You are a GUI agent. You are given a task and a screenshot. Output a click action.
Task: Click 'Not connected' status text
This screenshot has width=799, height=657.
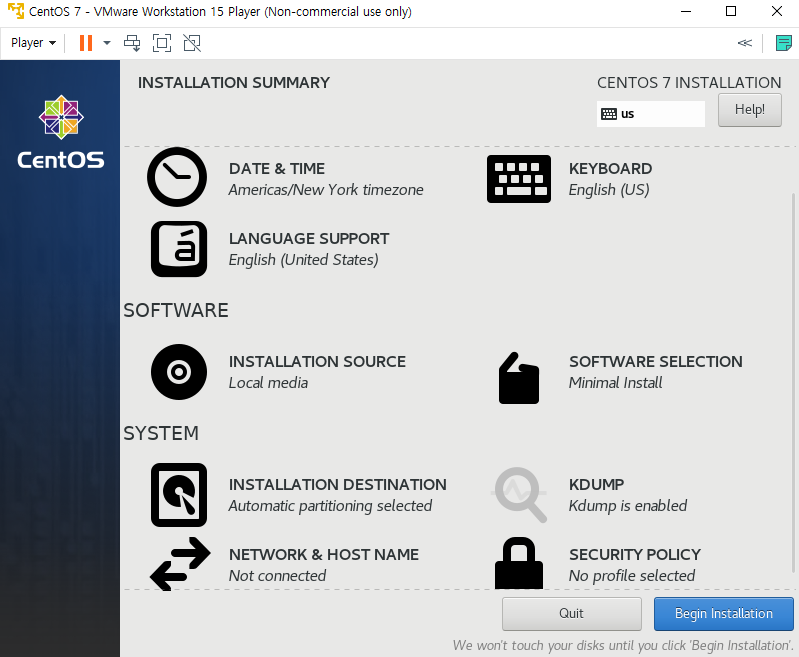pyautogui.click(x=277, y=575)
